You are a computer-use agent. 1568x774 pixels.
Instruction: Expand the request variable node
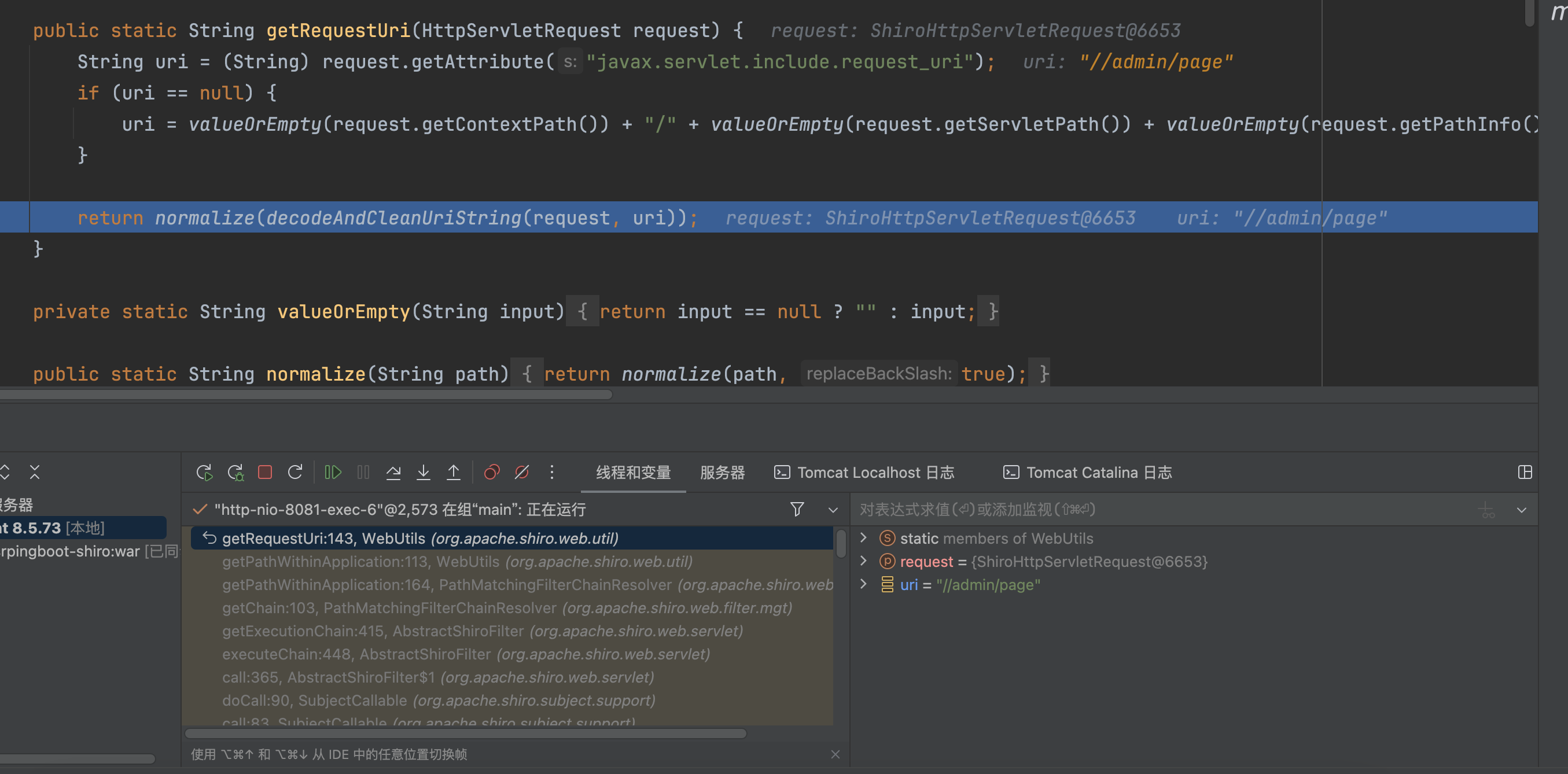pos(863,561)
